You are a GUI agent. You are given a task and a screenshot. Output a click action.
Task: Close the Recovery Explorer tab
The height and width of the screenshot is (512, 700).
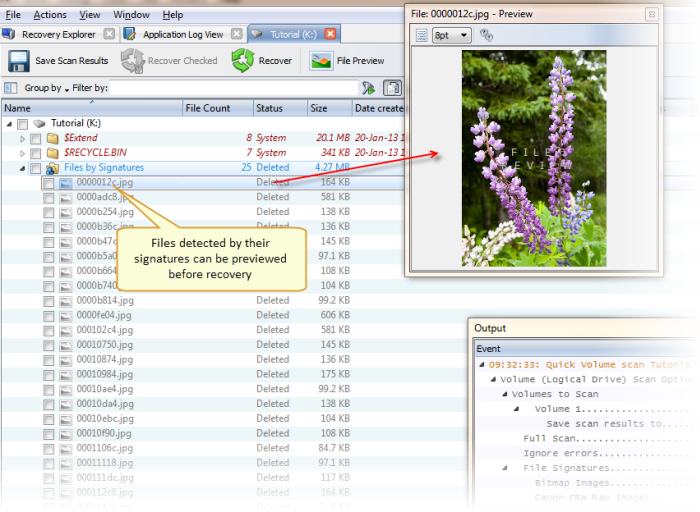[x=109, y=34]
